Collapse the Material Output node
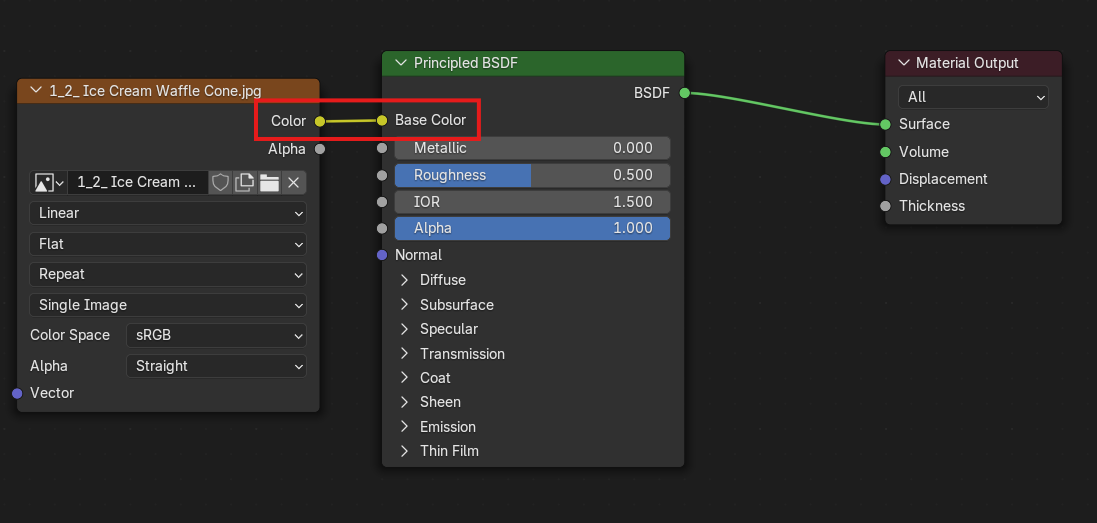The height and width of the screenshot is (523, 1097). [903, 63]
